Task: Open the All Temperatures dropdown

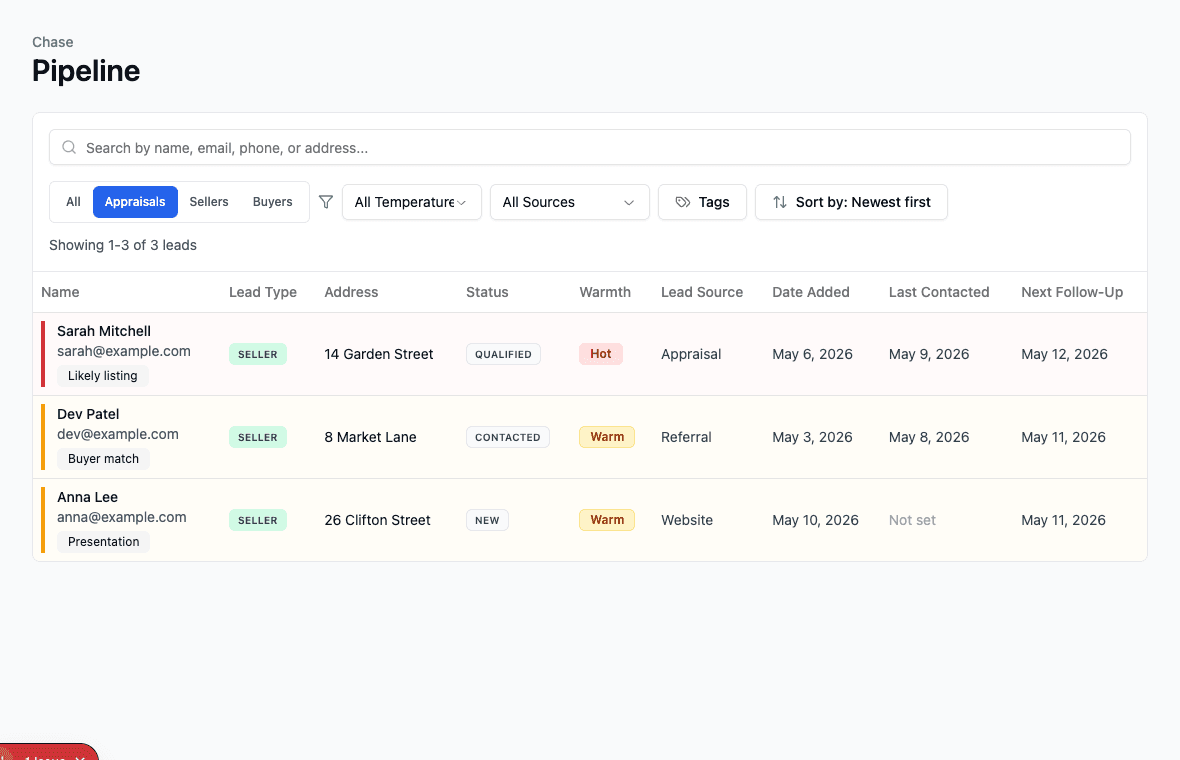Action: point(412,202)
